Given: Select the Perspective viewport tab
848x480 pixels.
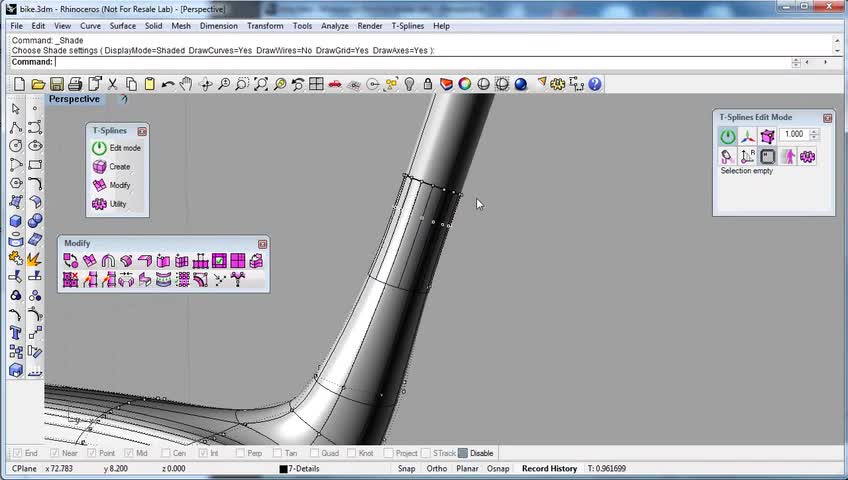Looking at the screenshot, I should [x=74, y=99].
